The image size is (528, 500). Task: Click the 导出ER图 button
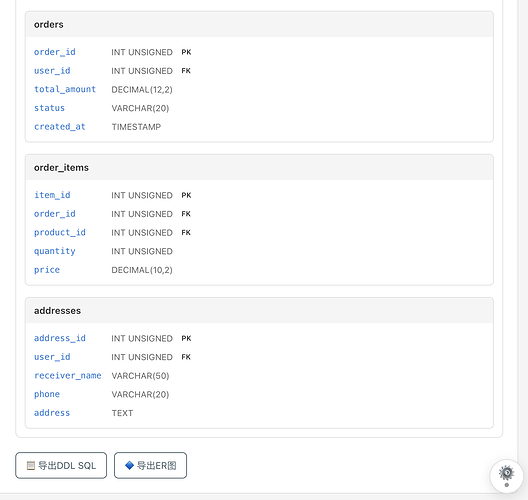point(150,465)
